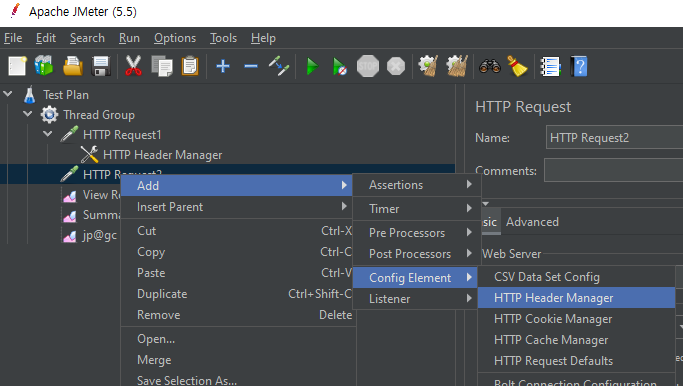Click the Open file folder icon
The height and width of the screenshot is (386, 683).
click(73, 66)
